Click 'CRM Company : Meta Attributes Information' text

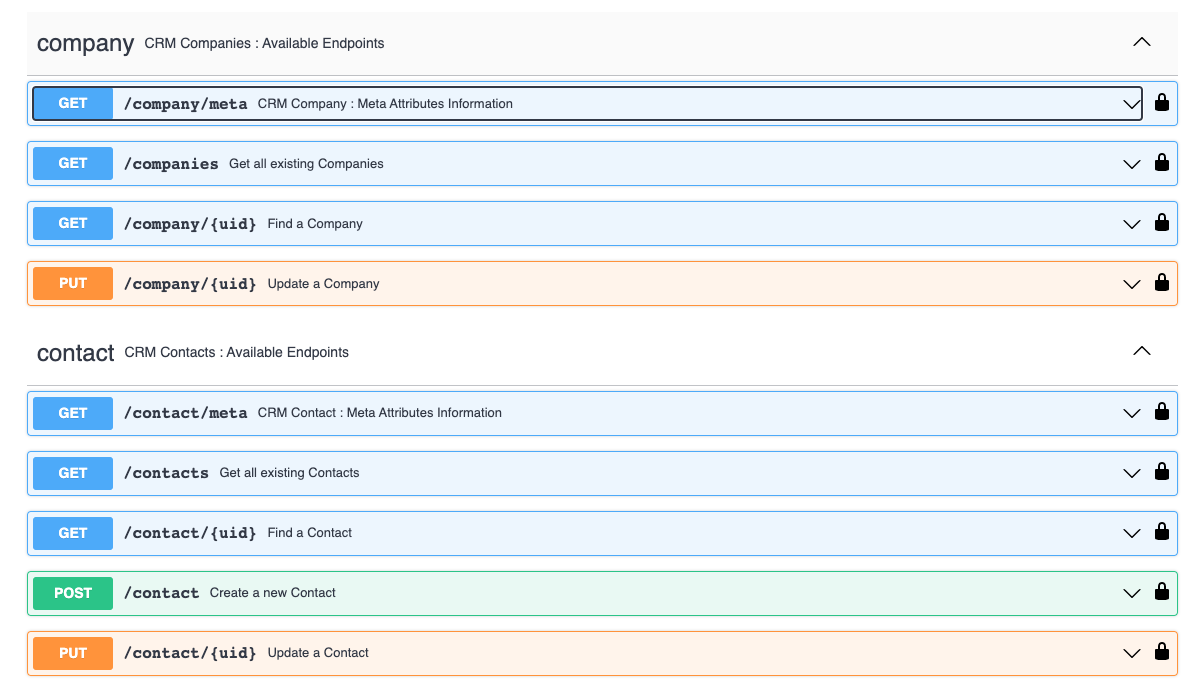(x=385, y=104)
